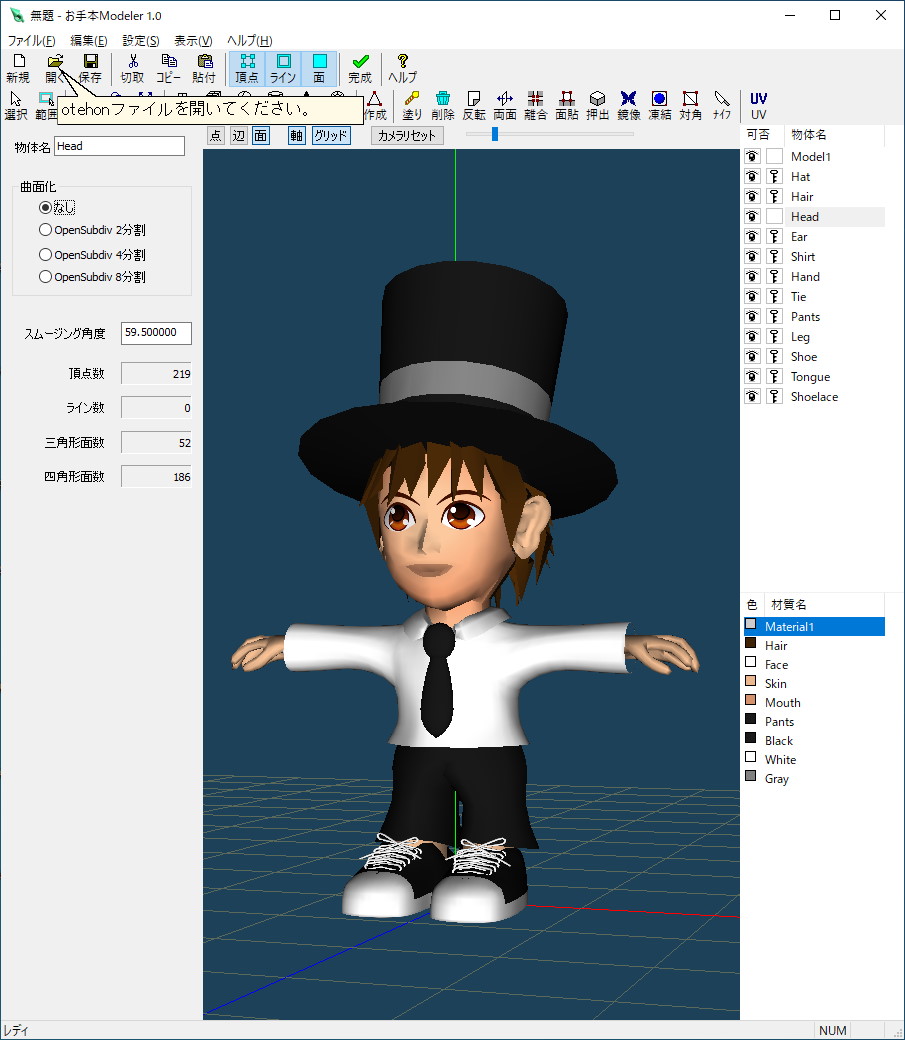Select the ナイフ (knife) tool
The height and width of the screenshot is (1040, 905).
[x=721, y=105]
